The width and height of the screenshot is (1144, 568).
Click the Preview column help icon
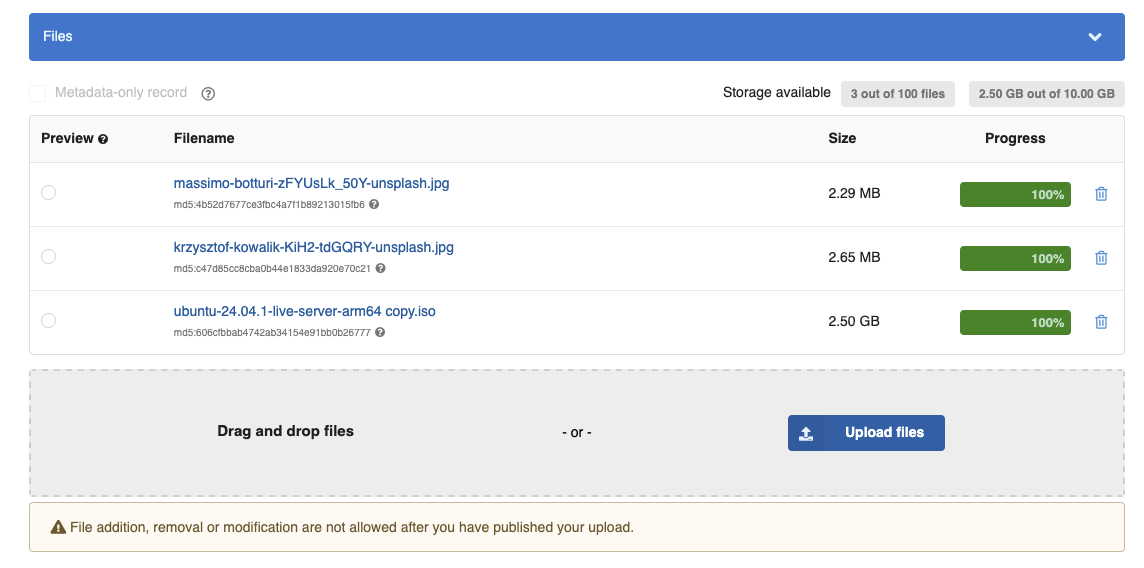pos(103,139)
